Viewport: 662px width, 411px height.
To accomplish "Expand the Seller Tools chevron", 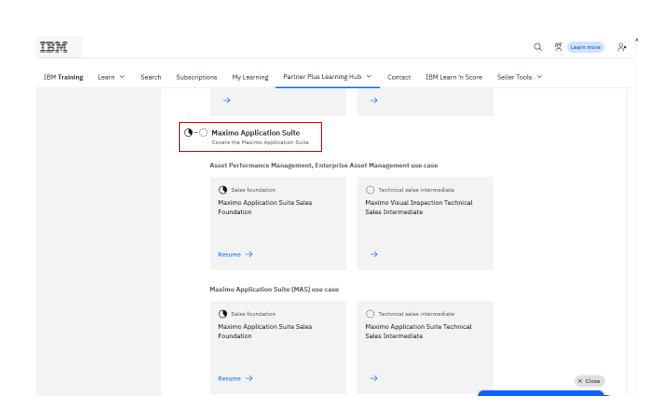I will (x=540, y=77).
